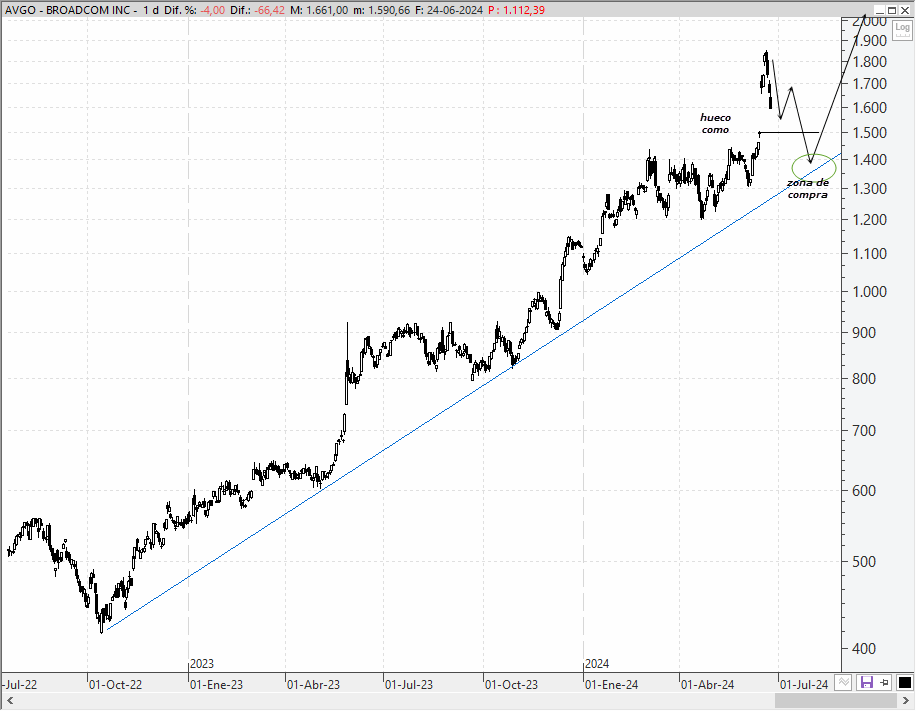The width and height of the screenshot is (916, 711).
Task: Click the 900 price axis label
Action: point(864,333)
